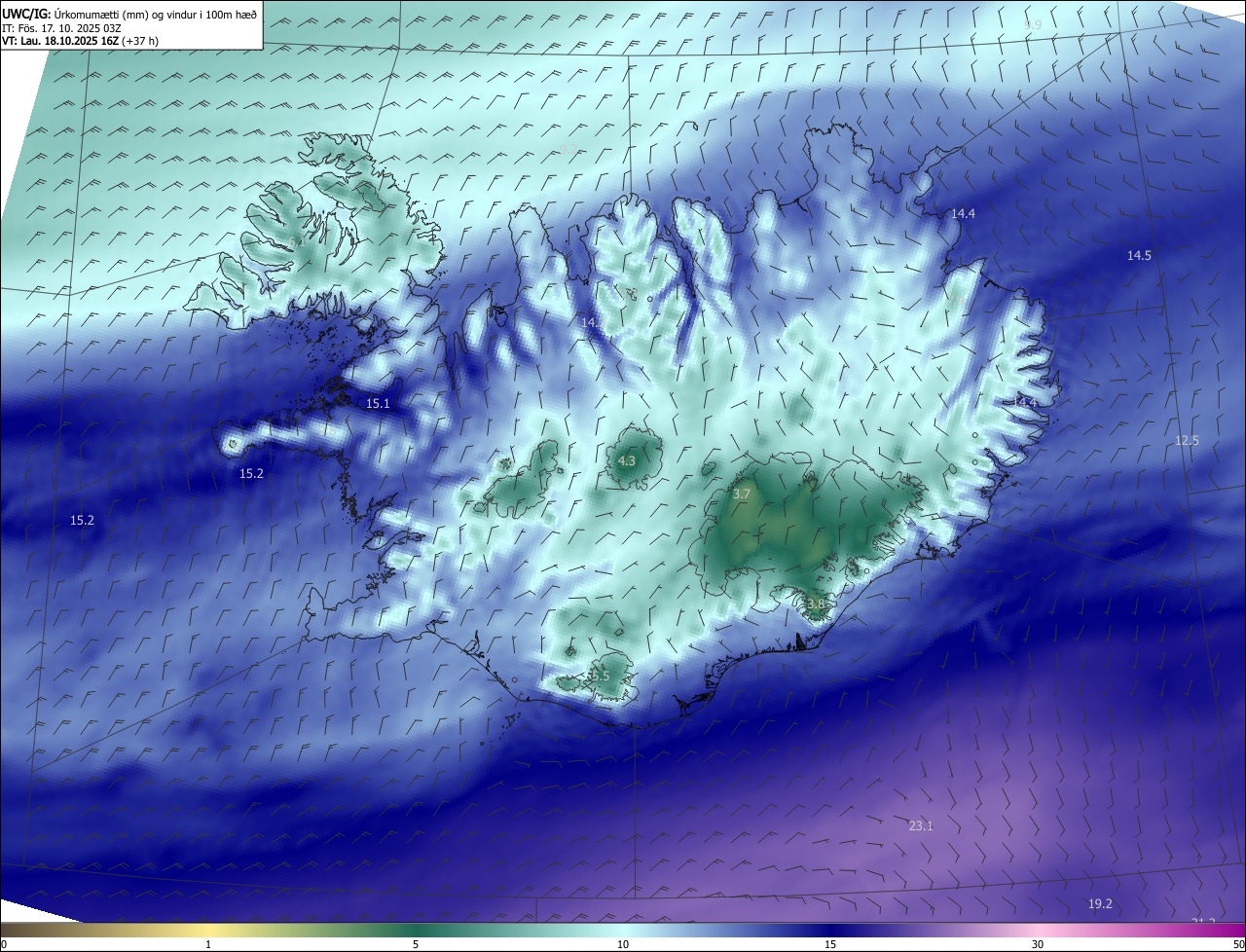The height and width of the screenshot is (952, 1246).
Task: Click the 3.8 value label
Action: click(x=816, y=604)
